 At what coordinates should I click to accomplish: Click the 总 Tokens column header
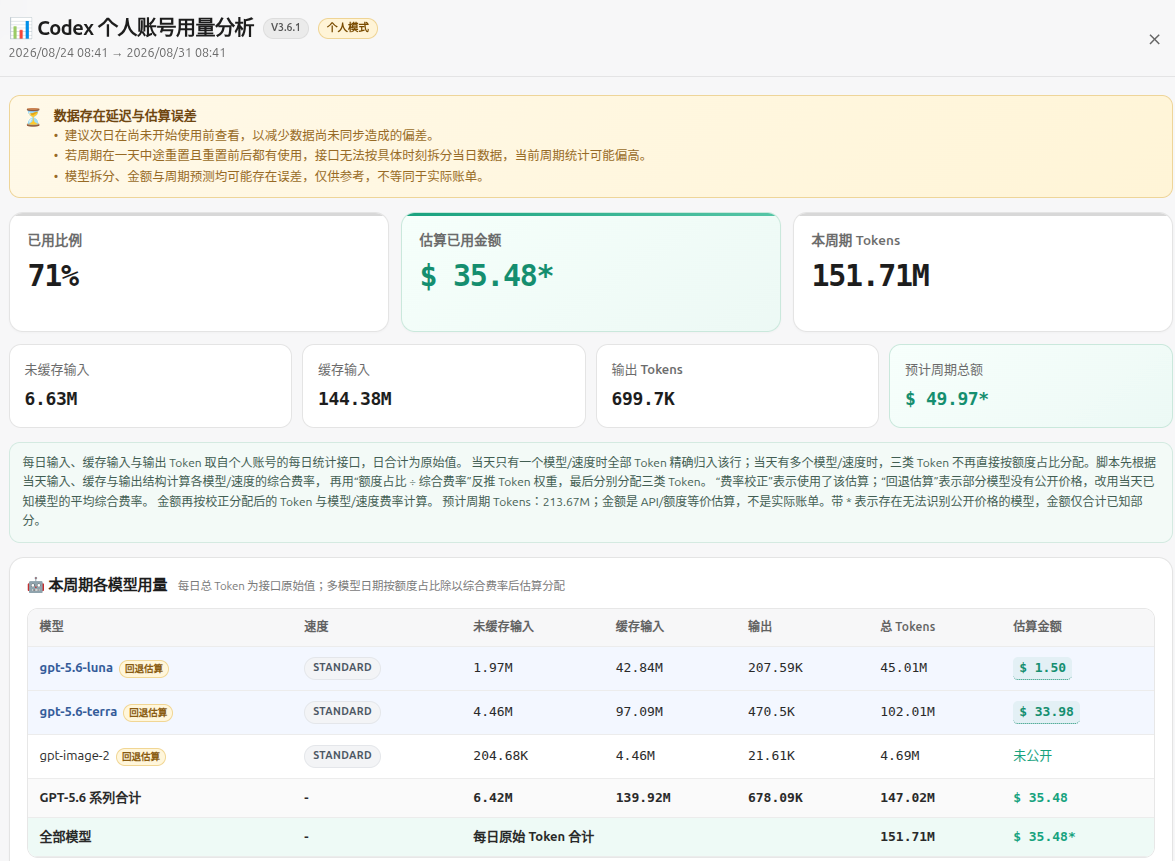point(907,626)
